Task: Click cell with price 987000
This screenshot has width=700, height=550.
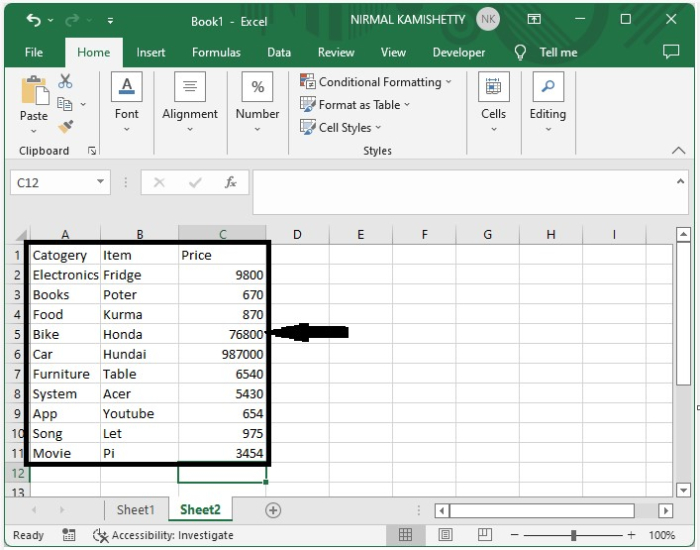Action: (x=222, y=354)
